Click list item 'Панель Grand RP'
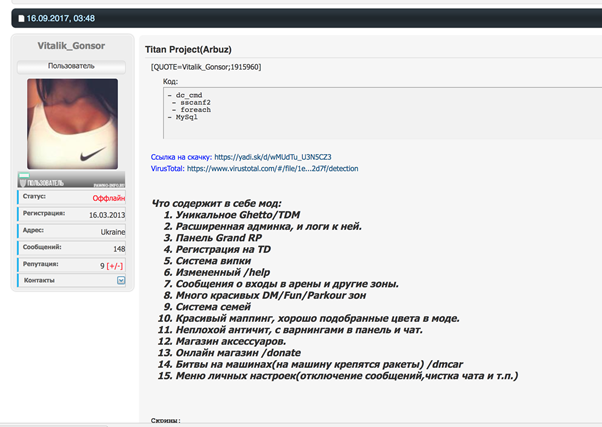Image resolution: width=602 pixels, height=427 pixels. 219,238
